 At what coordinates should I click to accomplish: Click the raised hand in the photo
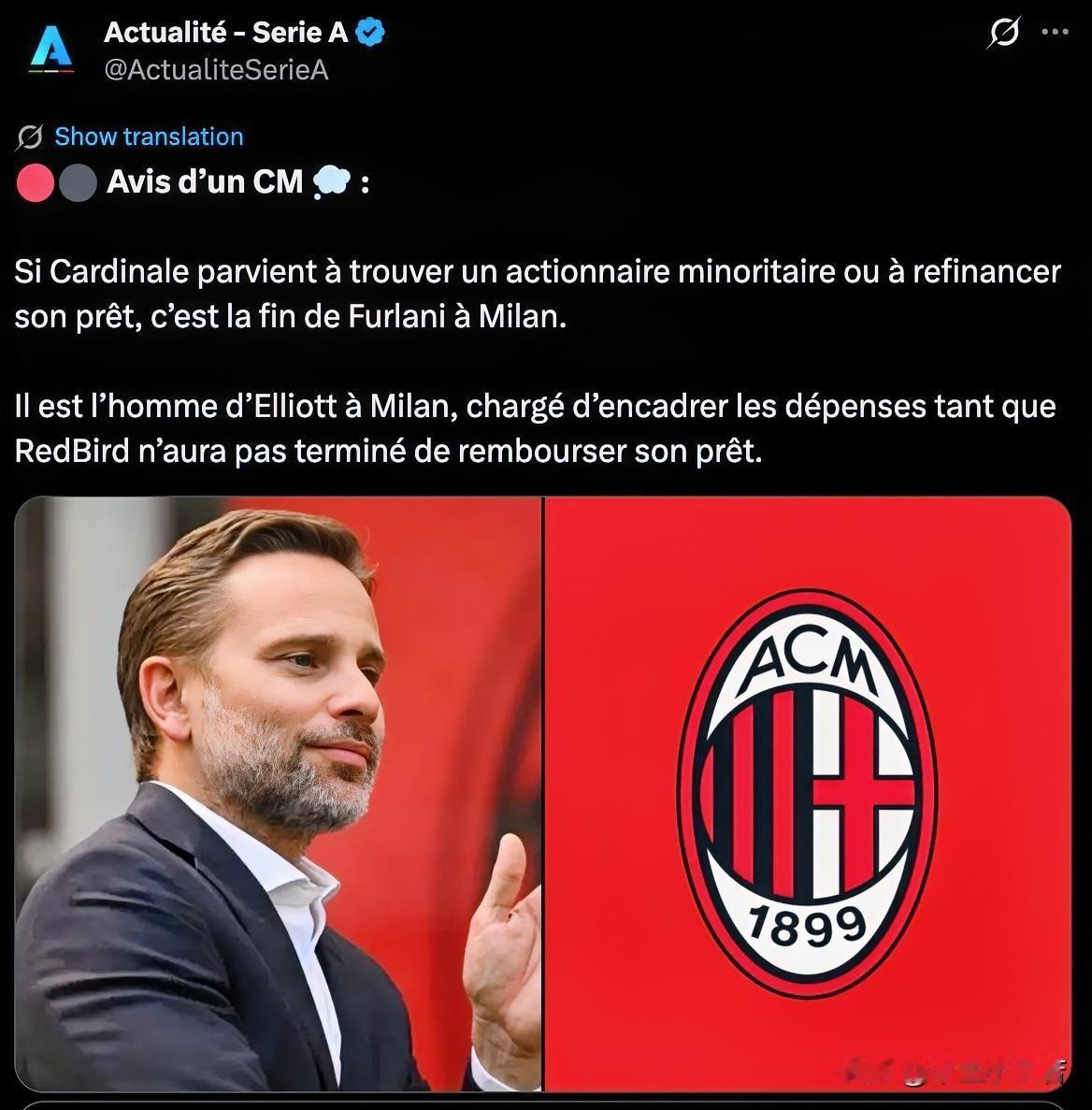point(501,942)
